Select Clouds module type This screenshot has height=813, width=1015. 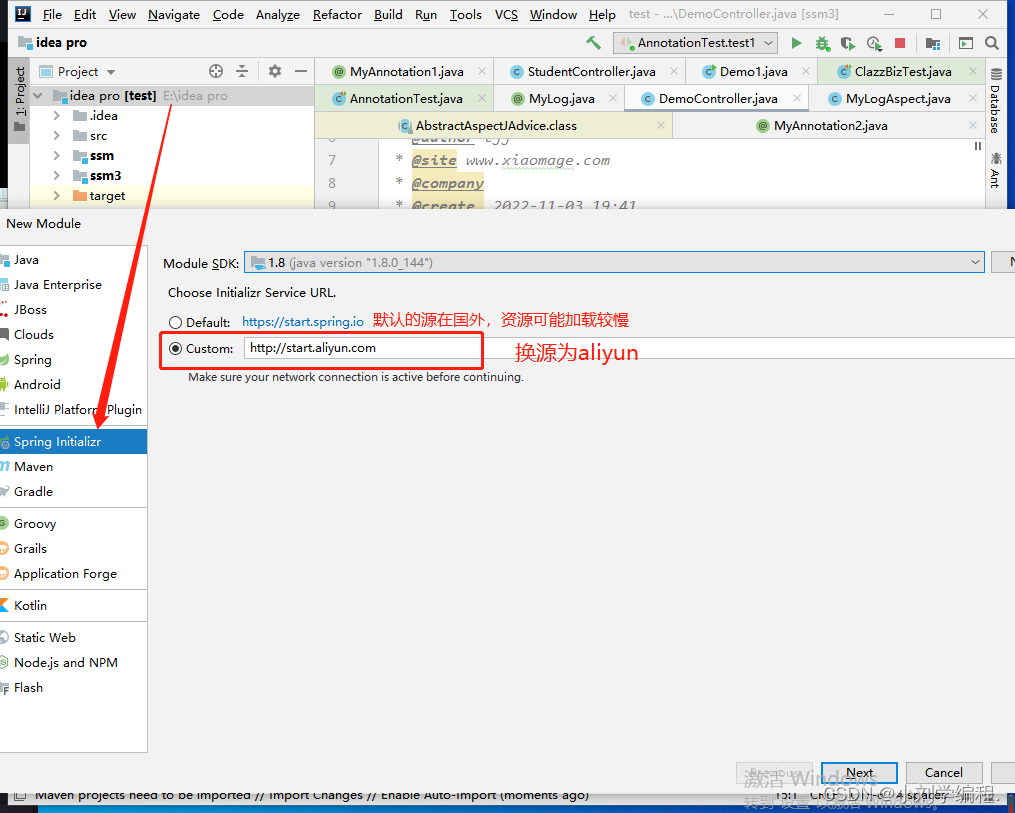73,335
